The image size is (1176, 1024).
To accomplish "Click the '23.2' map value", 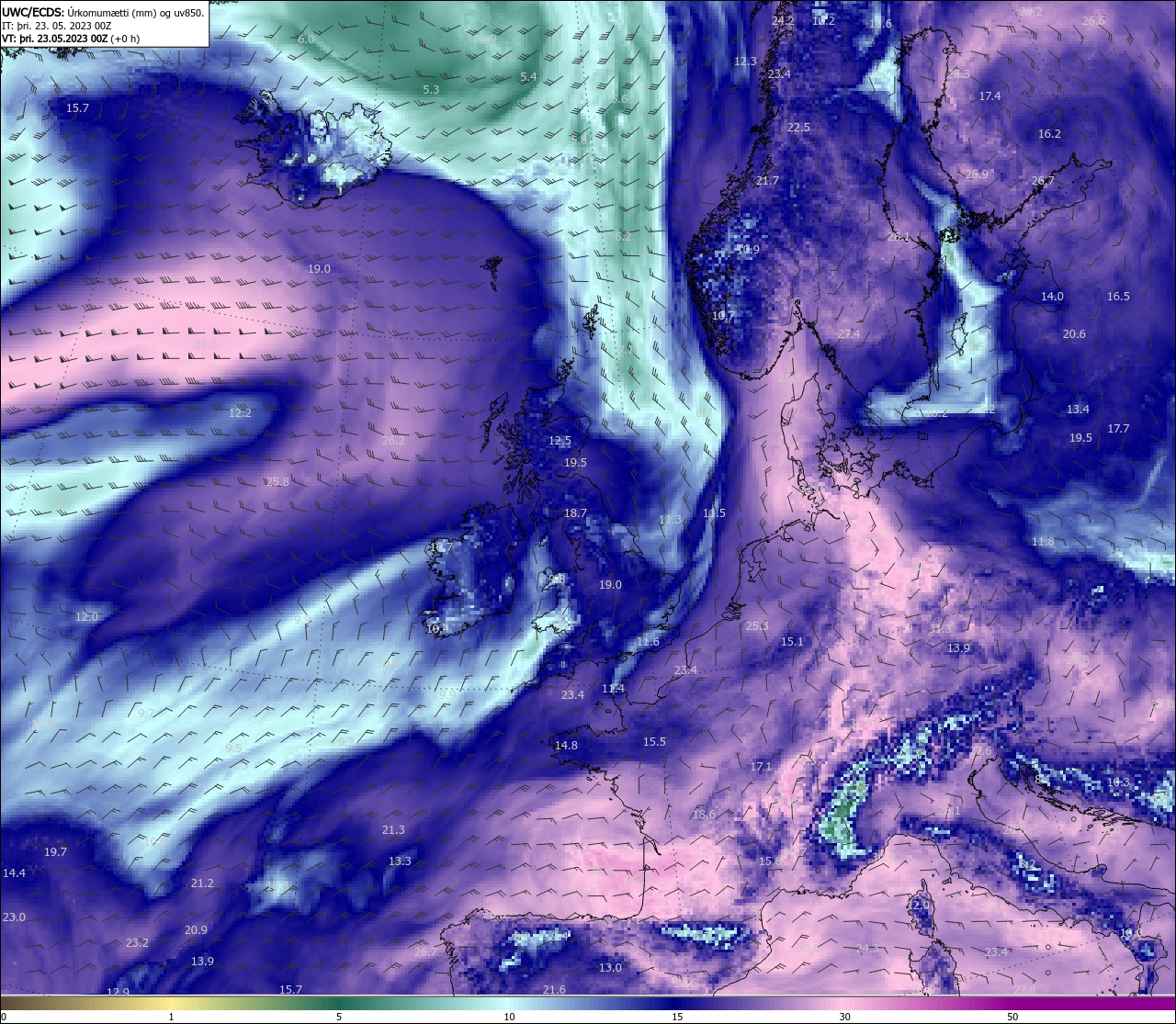I will [137, 943].
